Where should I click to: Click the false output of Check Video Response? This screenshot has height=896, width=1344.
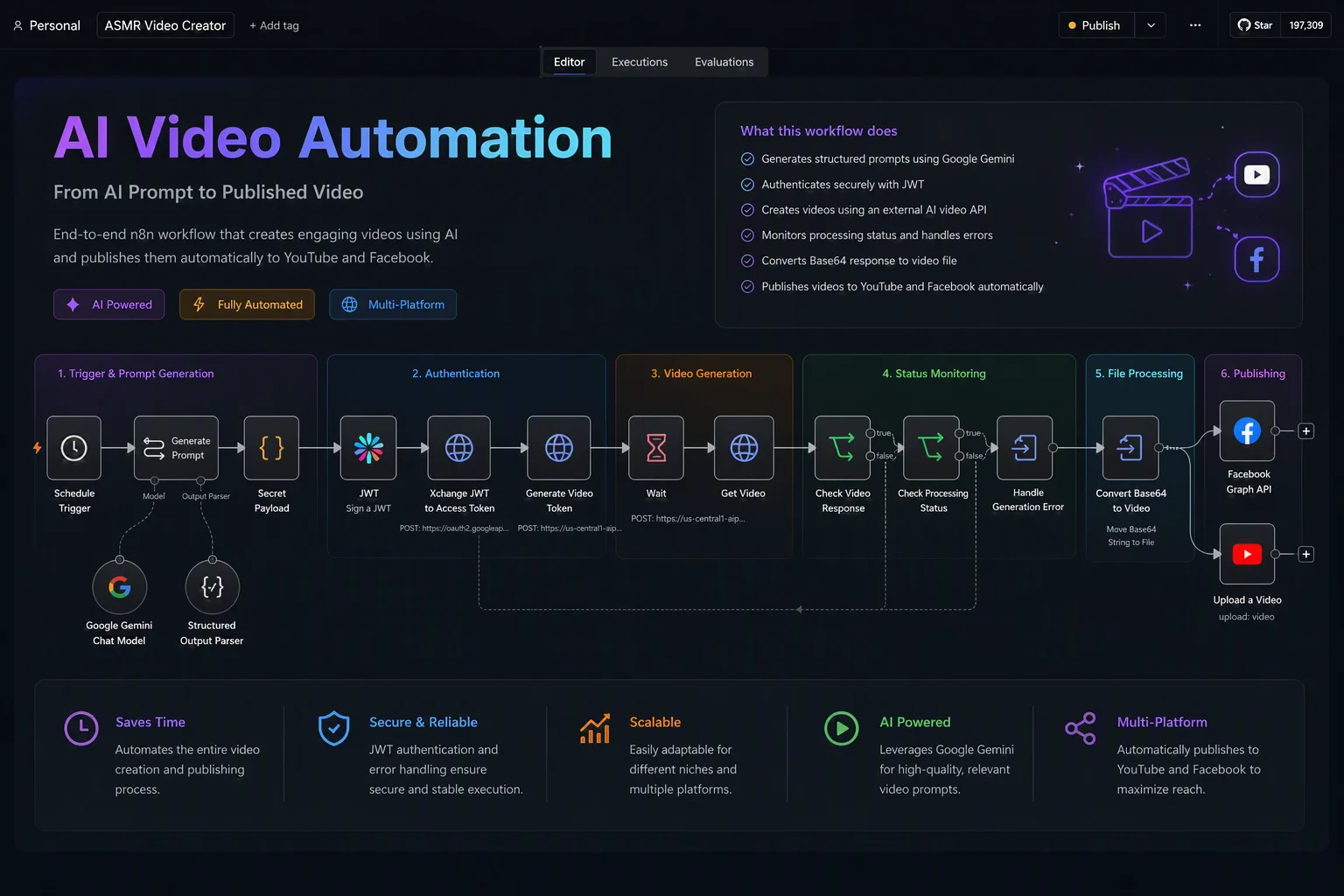pos(871,456)
